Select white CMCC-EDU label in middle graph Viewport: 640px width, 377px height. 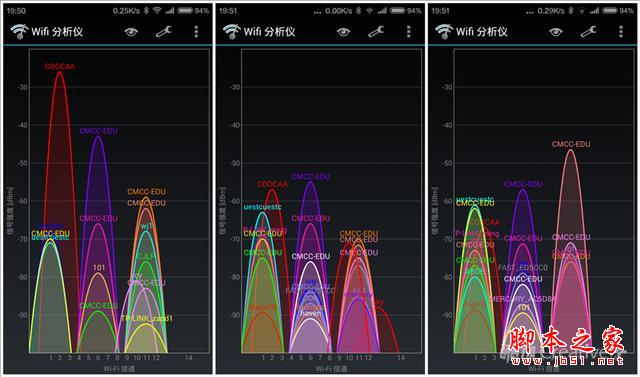[311, 256]
